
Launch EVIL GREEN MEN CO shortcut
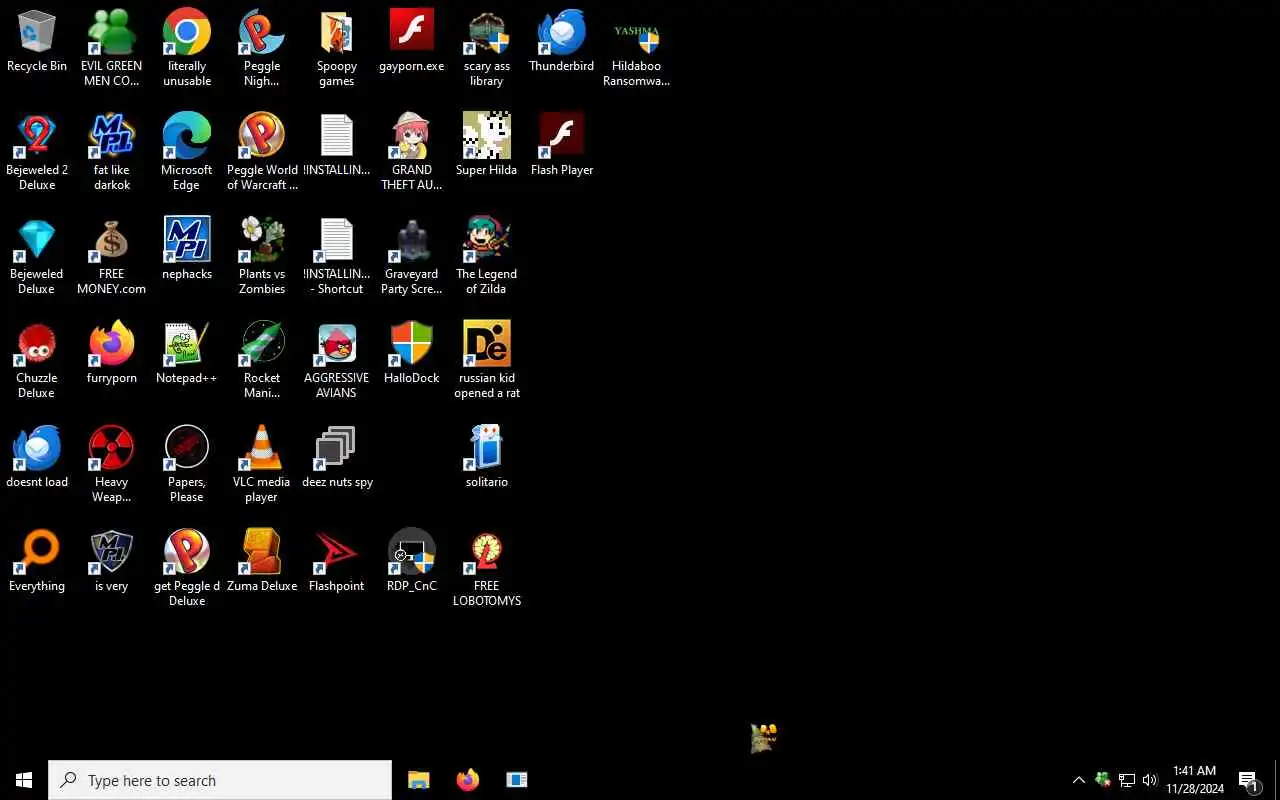pyautogui.click(x=111, y=48)
